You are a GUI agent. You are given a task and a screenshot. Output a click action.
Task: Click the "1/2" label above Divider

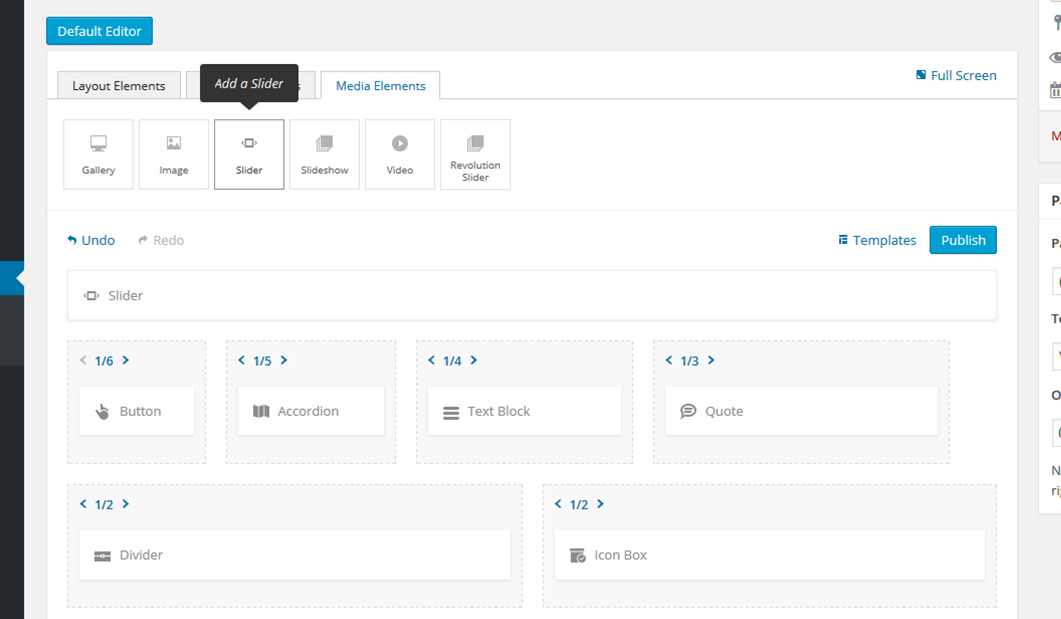(104, 504)
